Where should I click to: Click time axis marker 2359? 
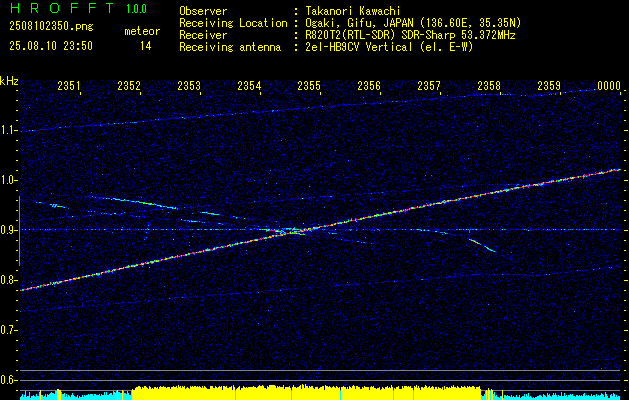549,86
